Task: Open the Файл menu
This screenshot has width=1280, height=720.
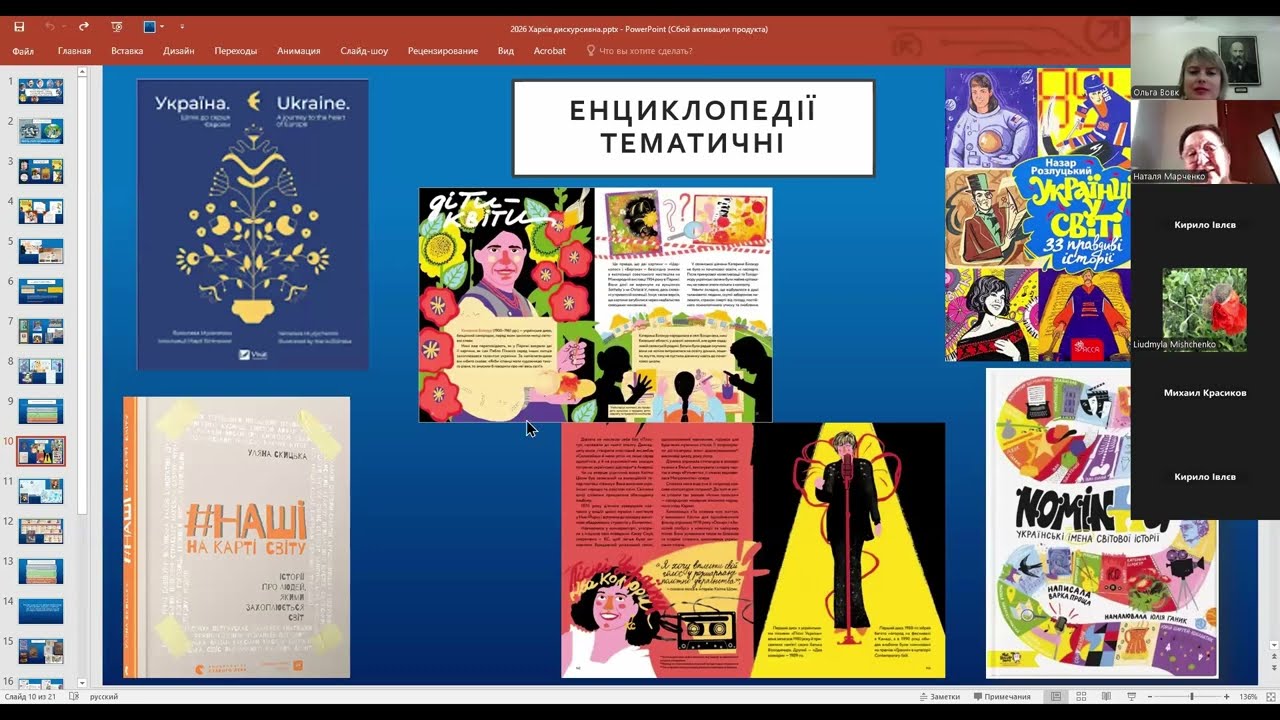Action: (x=23, y=51)
